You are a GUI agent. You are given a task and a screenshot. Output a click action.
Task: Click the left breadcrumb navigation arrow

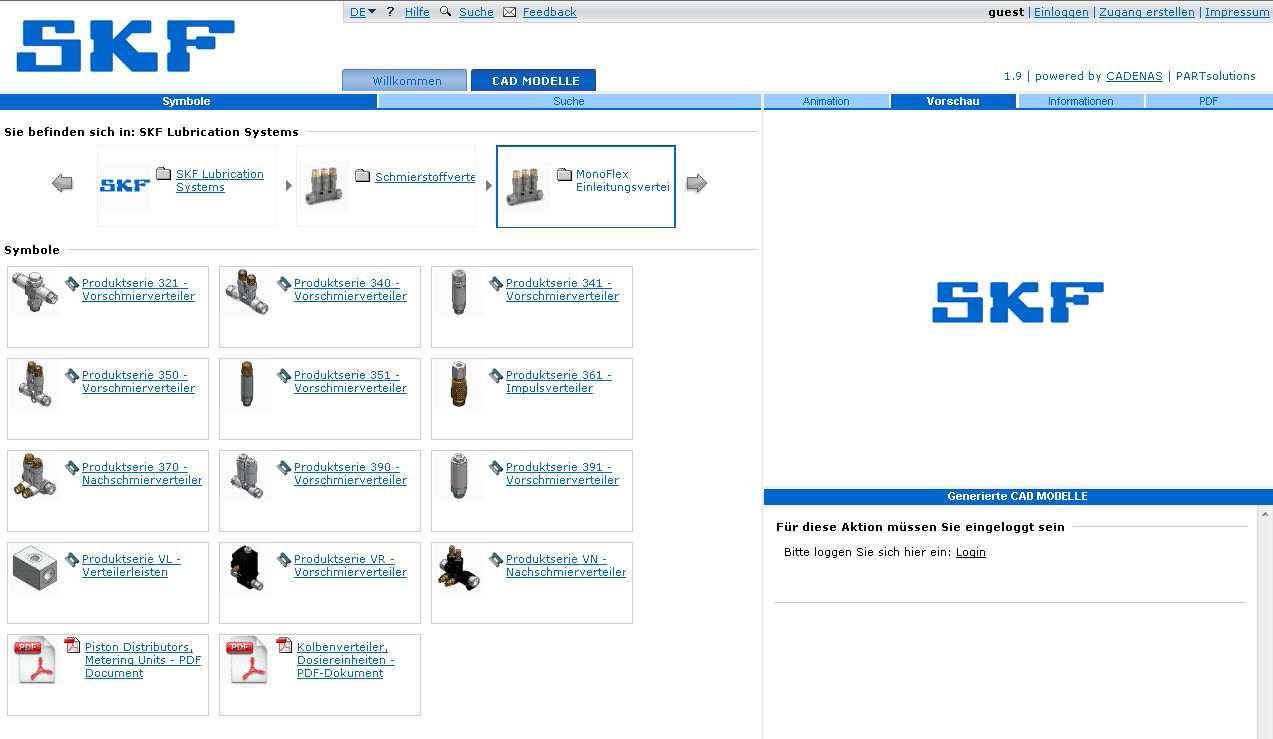[x=62, y=183]
